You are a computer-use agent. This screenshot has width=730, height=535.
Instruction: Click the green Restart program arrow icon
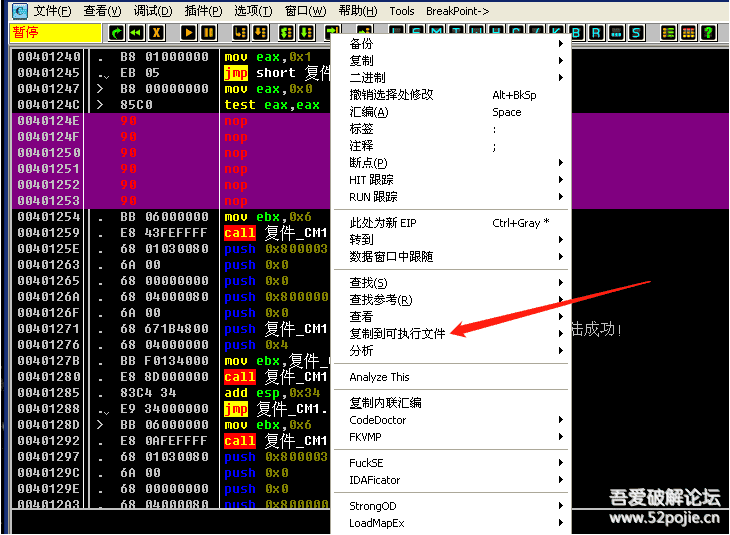tap(116, 33)
